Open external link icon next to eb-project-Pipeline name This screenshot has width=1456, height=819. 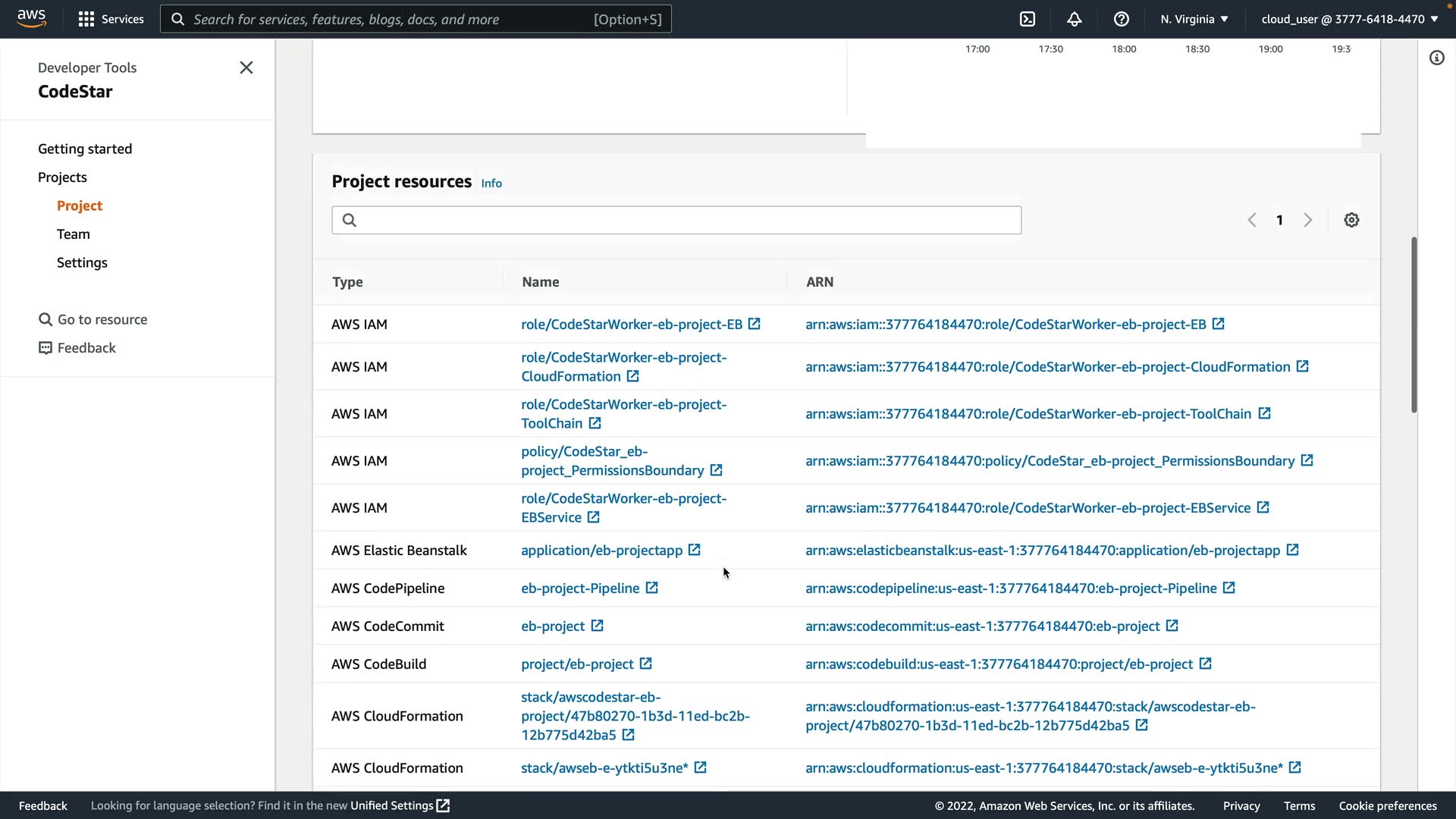click(x=651, y=588)
